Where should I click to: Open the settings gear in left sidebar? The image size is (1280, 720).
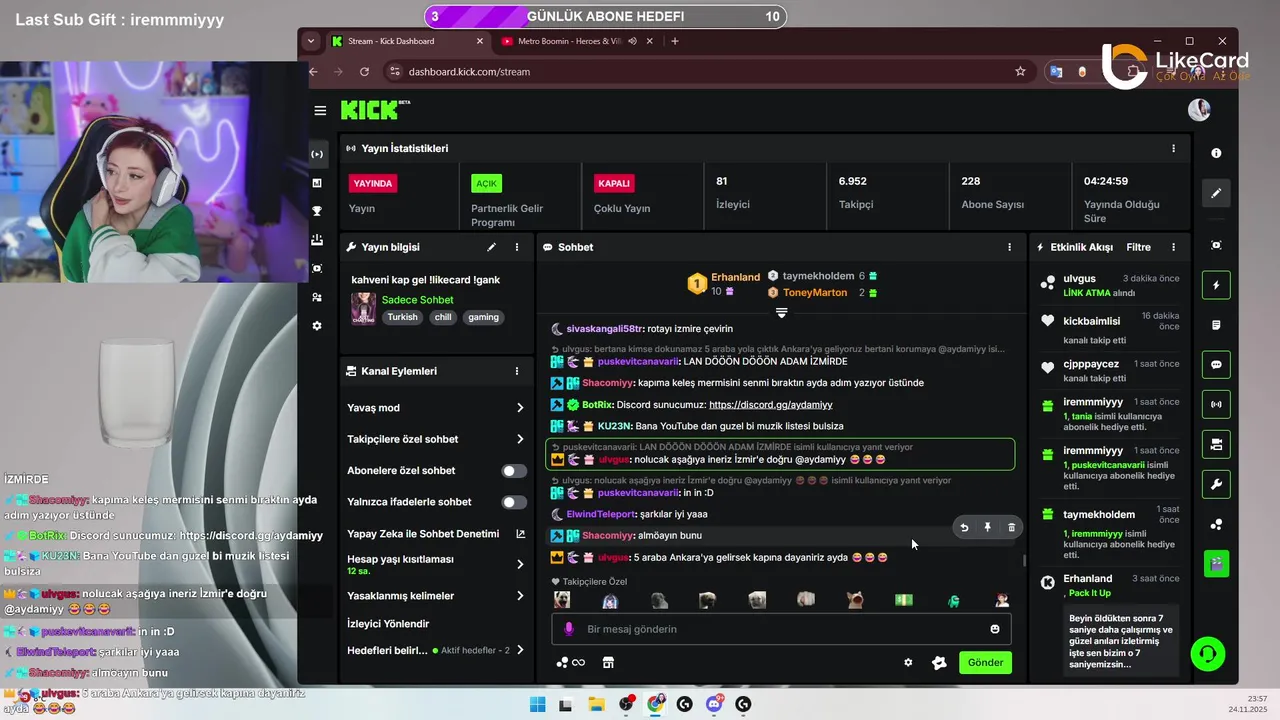pos(317,326)
